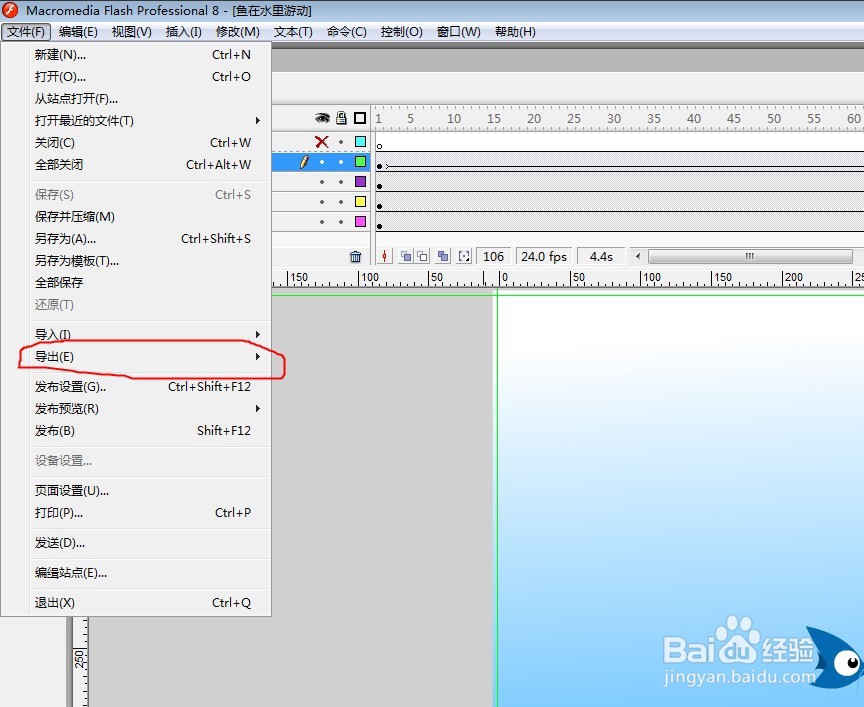The height and width of the screenshot is (707, 864).
Task: Click the eye icon for all layers
Action: [x=322, y=118]
